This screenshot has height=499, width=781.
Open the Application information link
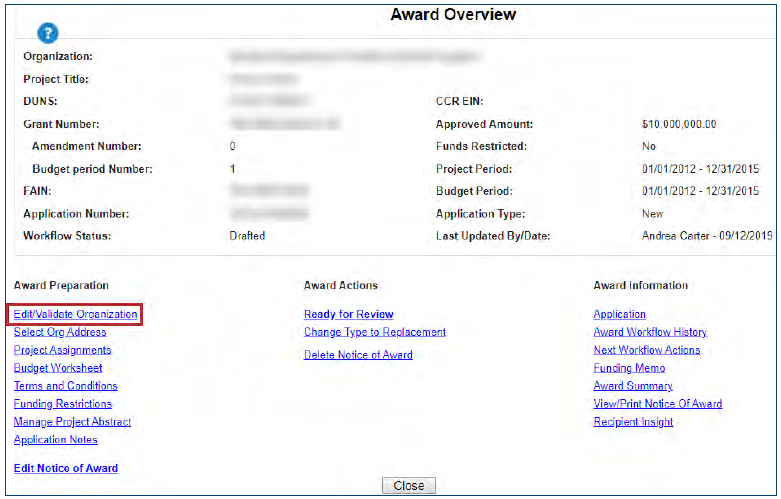[x=620, y=314]
